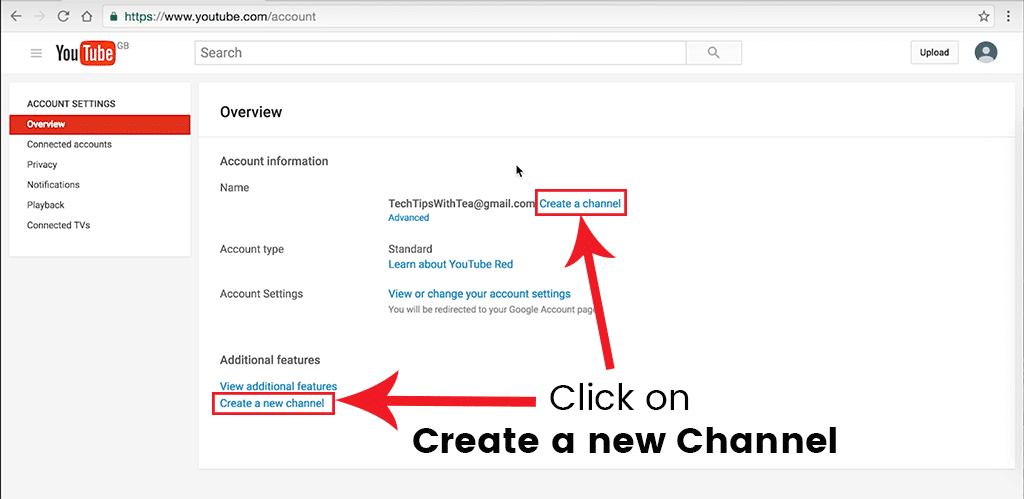Open Notifications settings page
This screenshot has height=499, width=1024.
(53, 185)
